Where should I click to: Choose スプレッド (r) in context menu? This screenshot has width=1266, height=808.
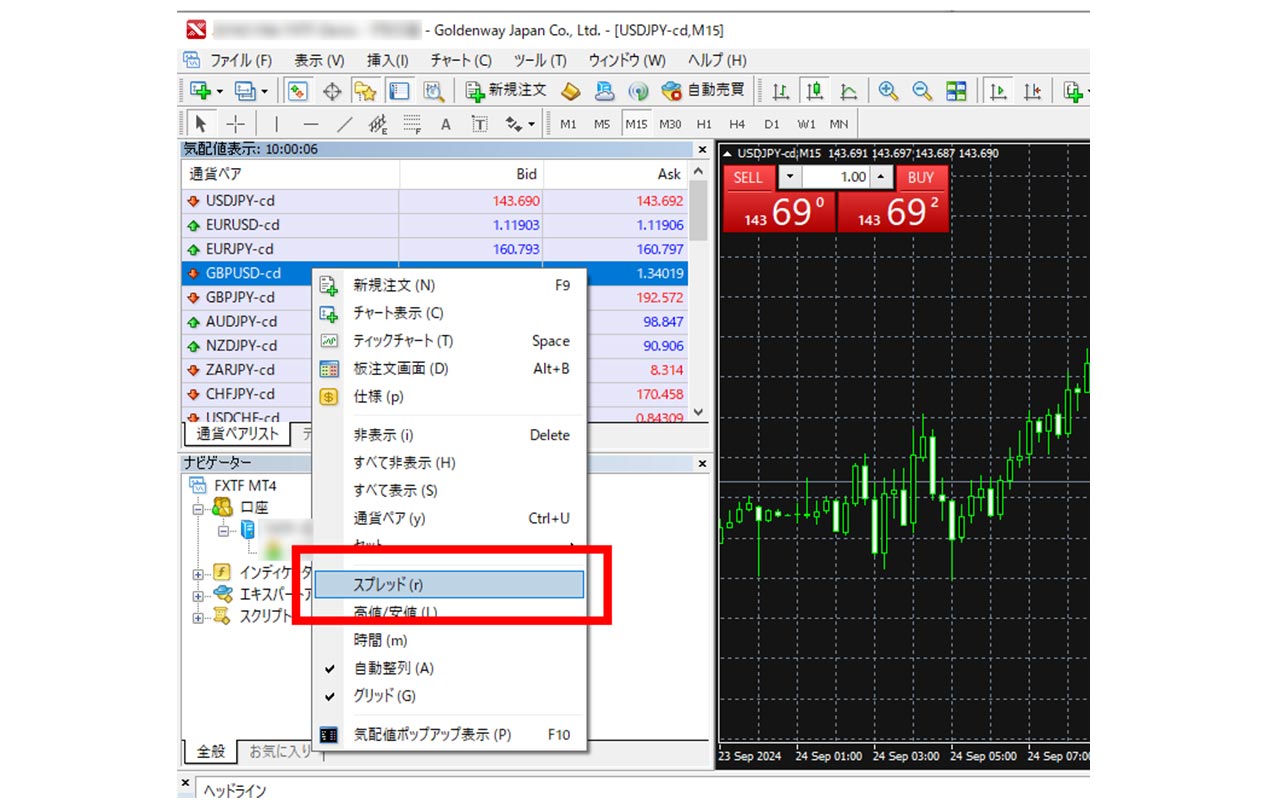(449, 585)
